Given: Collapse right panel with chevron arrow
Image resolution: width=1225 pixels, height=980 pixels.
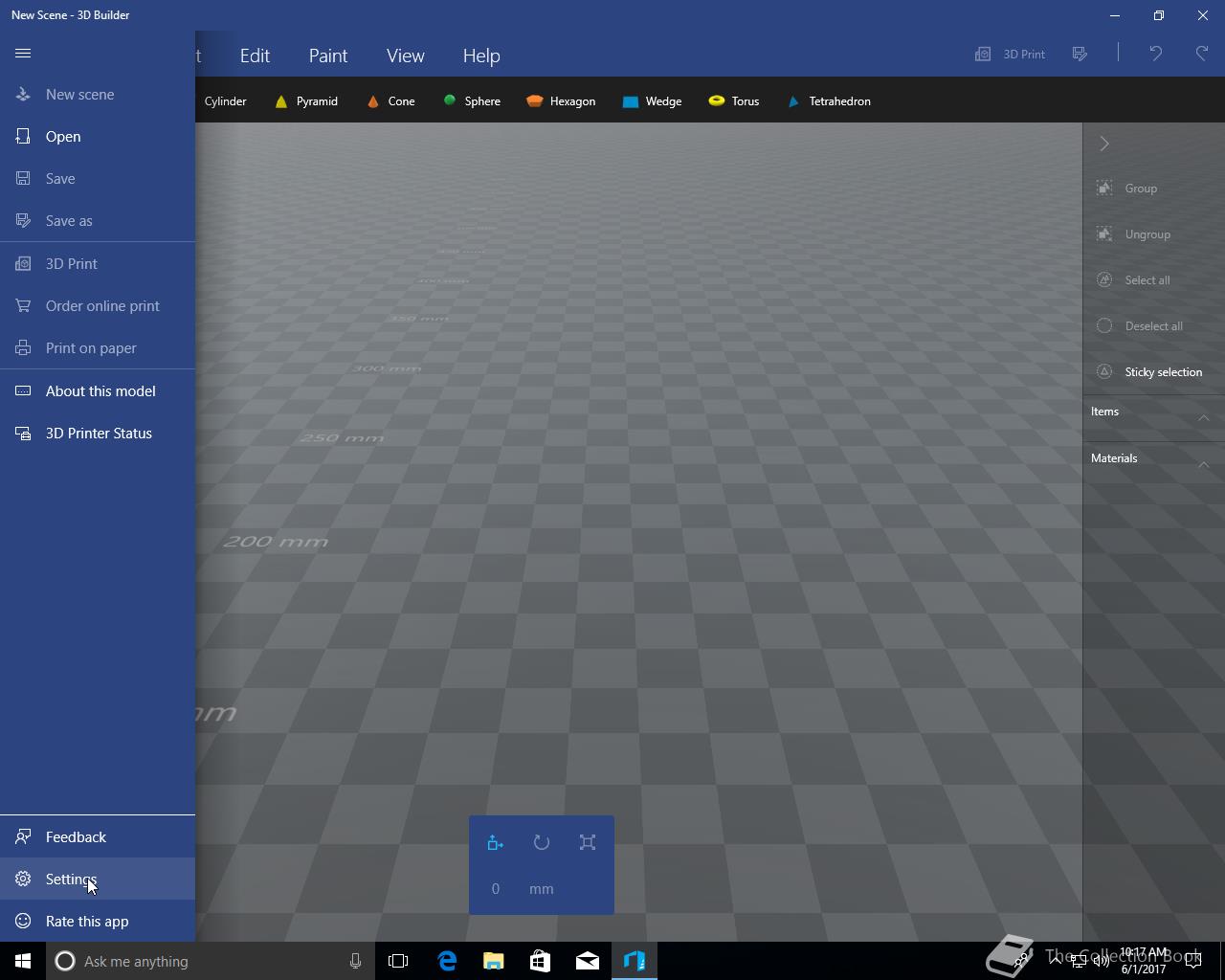Looking at the screenshot, I should pos(1104,144).
